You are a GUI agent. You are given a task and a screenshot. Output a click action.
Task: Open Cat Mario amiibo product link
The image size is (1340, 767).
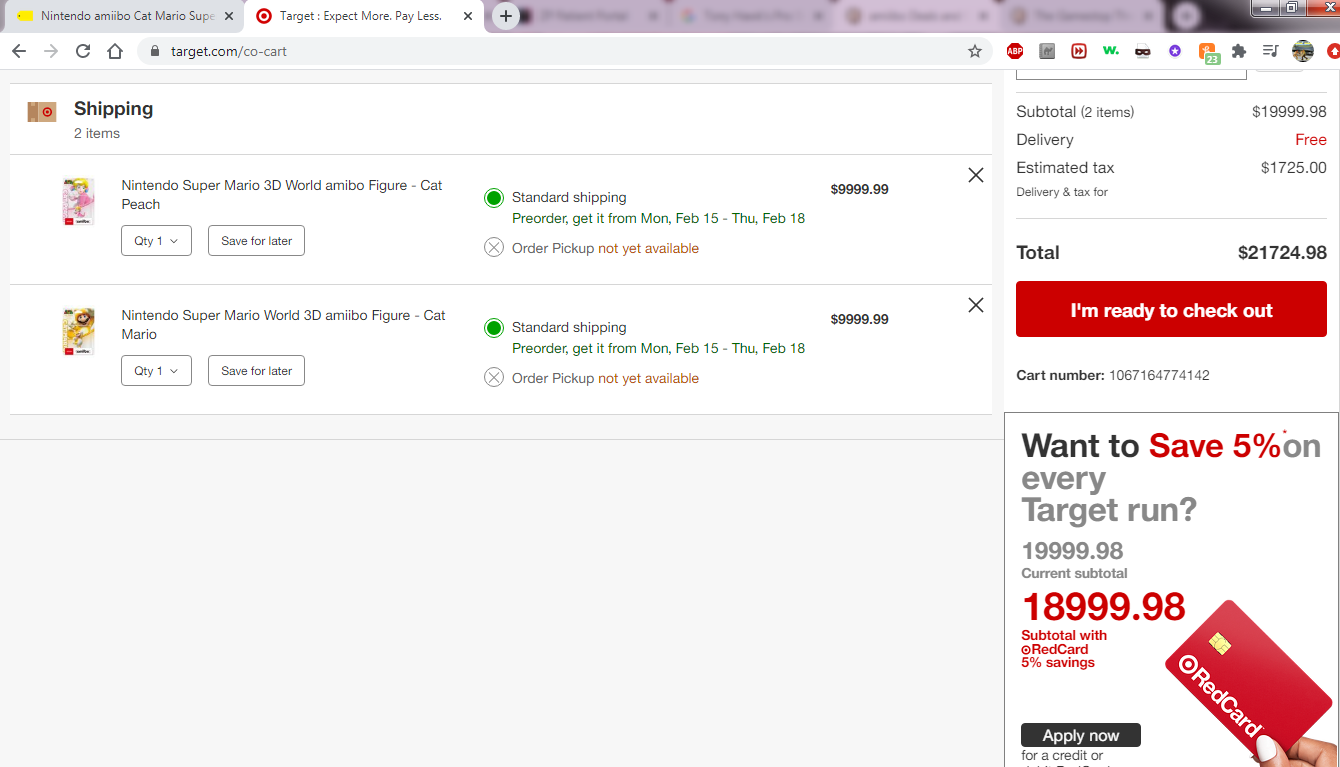pos(283,325)
